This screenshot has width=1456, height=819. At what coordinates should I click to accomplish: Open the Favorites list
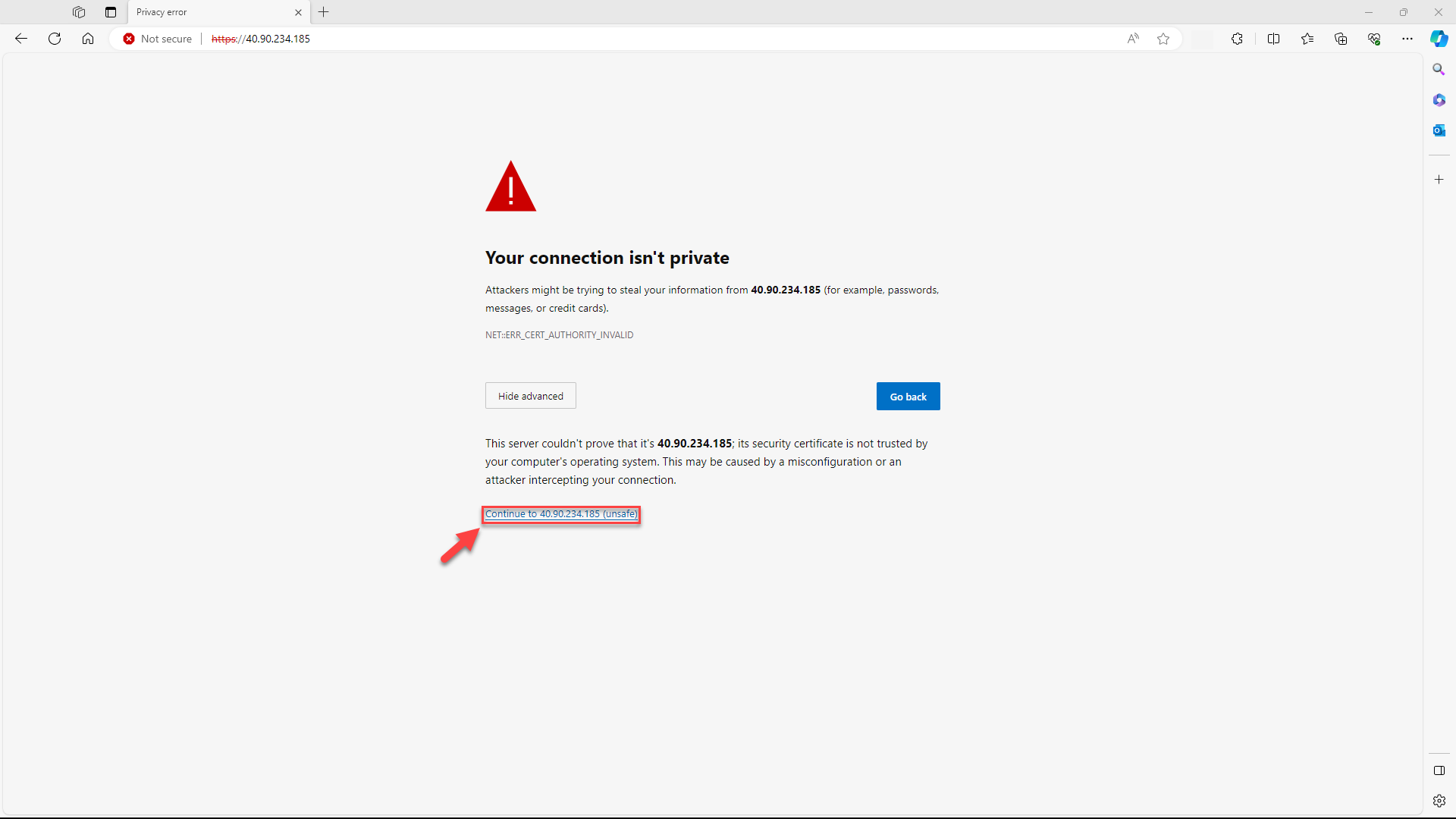pyautogui.click(x=1307, y=39)
